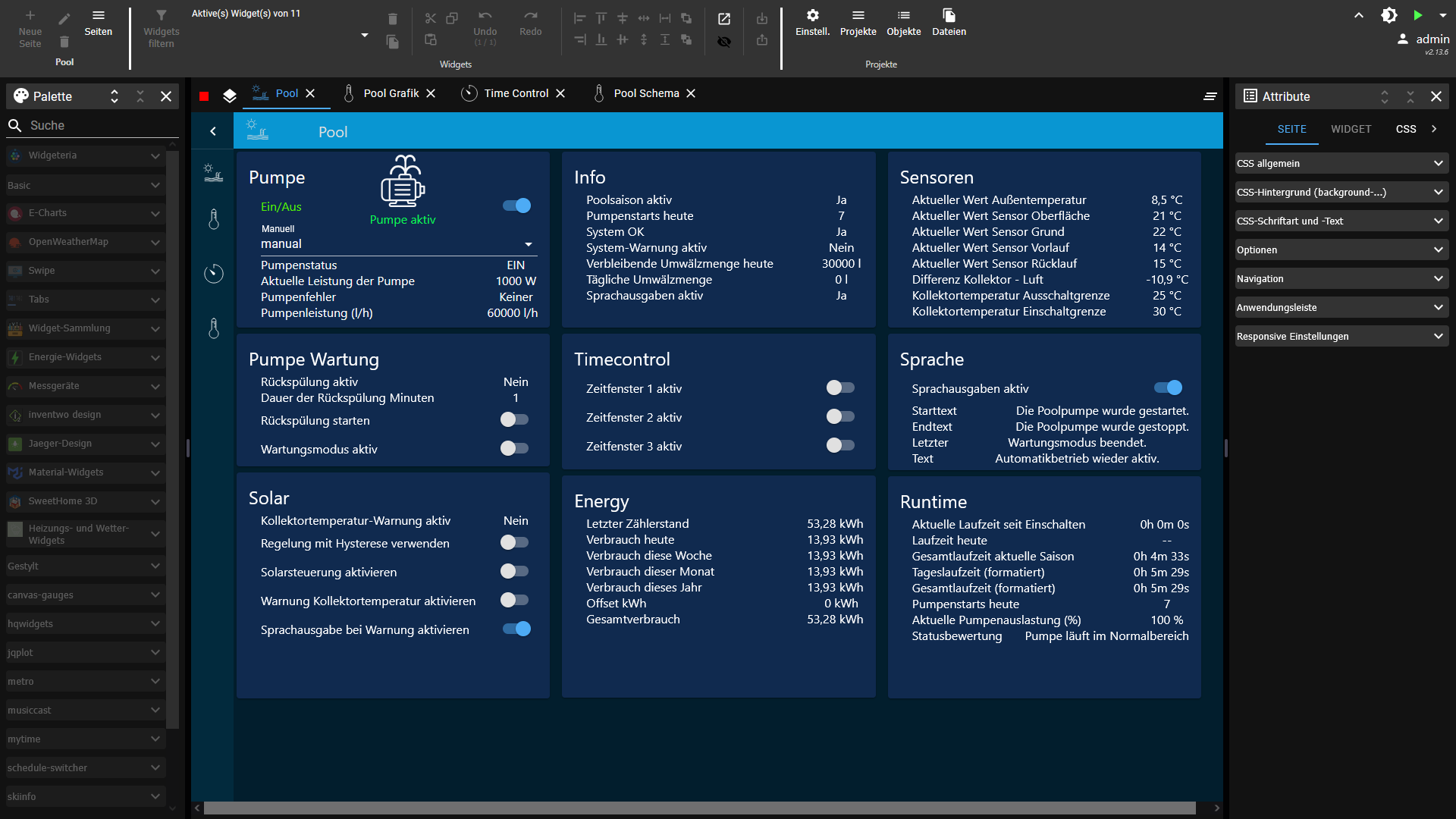
Task: Expand the Material-Widgets palette group
Action: click(x=85, y=472)
